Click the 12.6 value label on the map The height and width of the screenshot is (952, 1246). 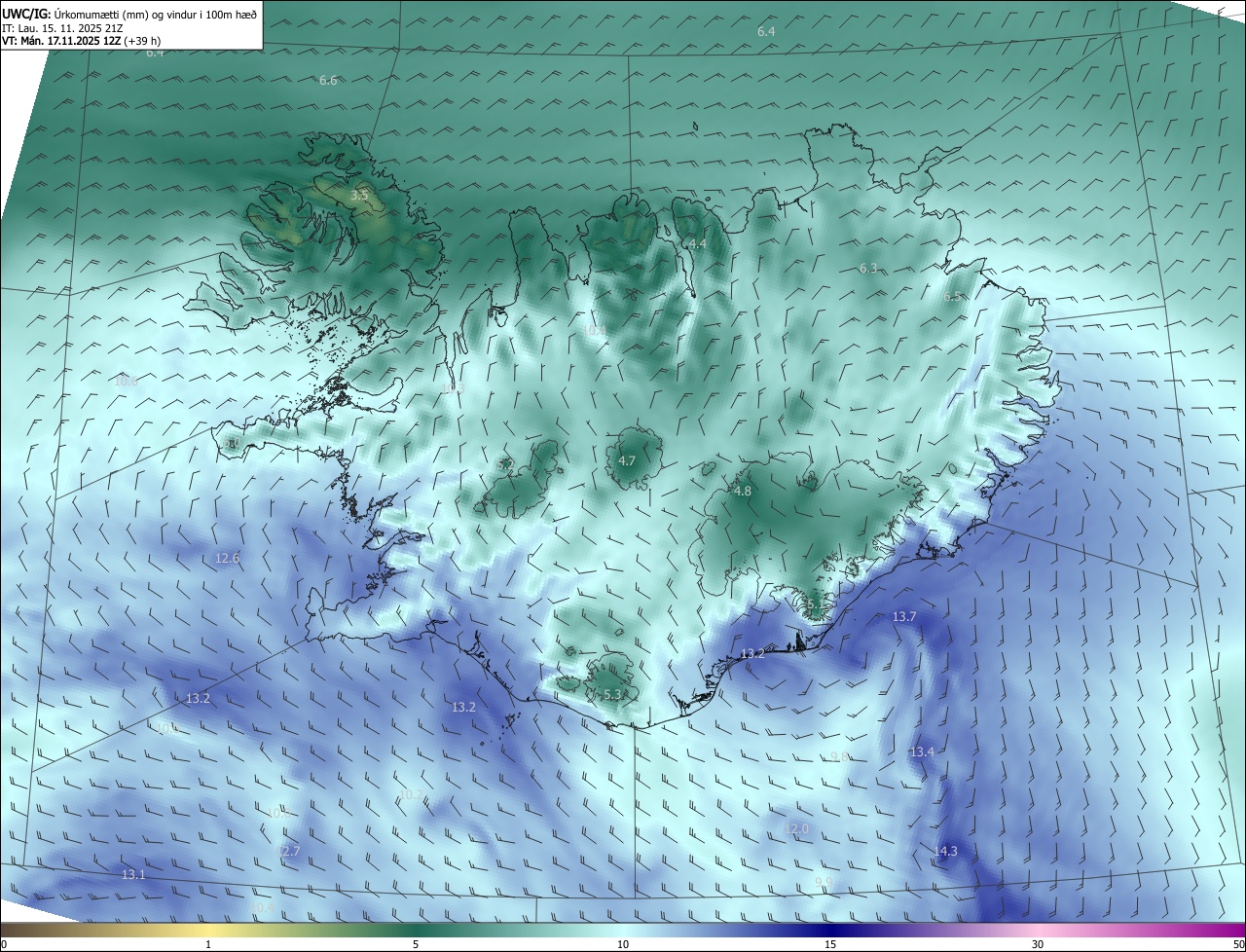(x=227, y=558)
